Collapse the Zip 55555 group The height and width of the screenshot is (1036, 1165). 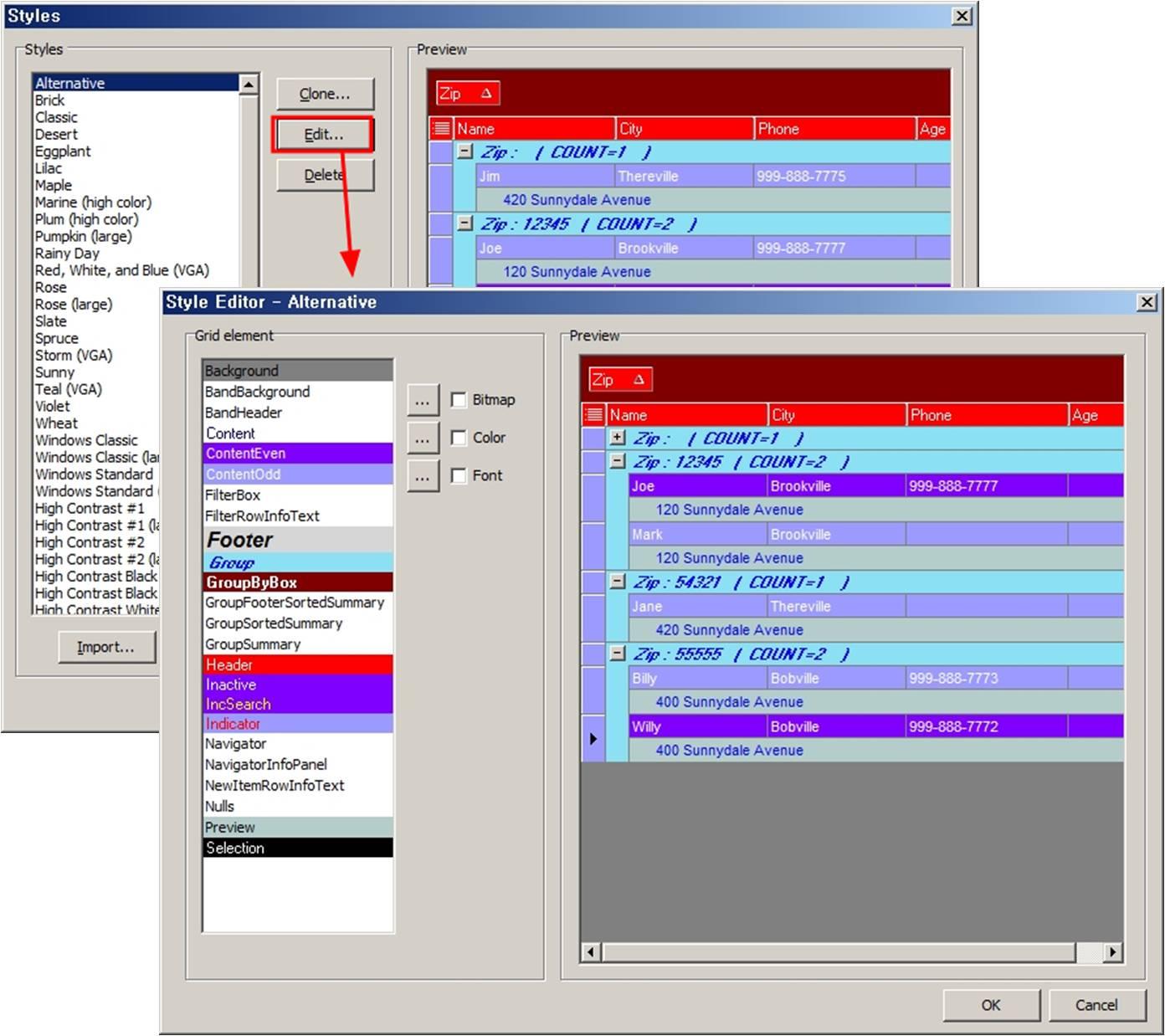618,654
